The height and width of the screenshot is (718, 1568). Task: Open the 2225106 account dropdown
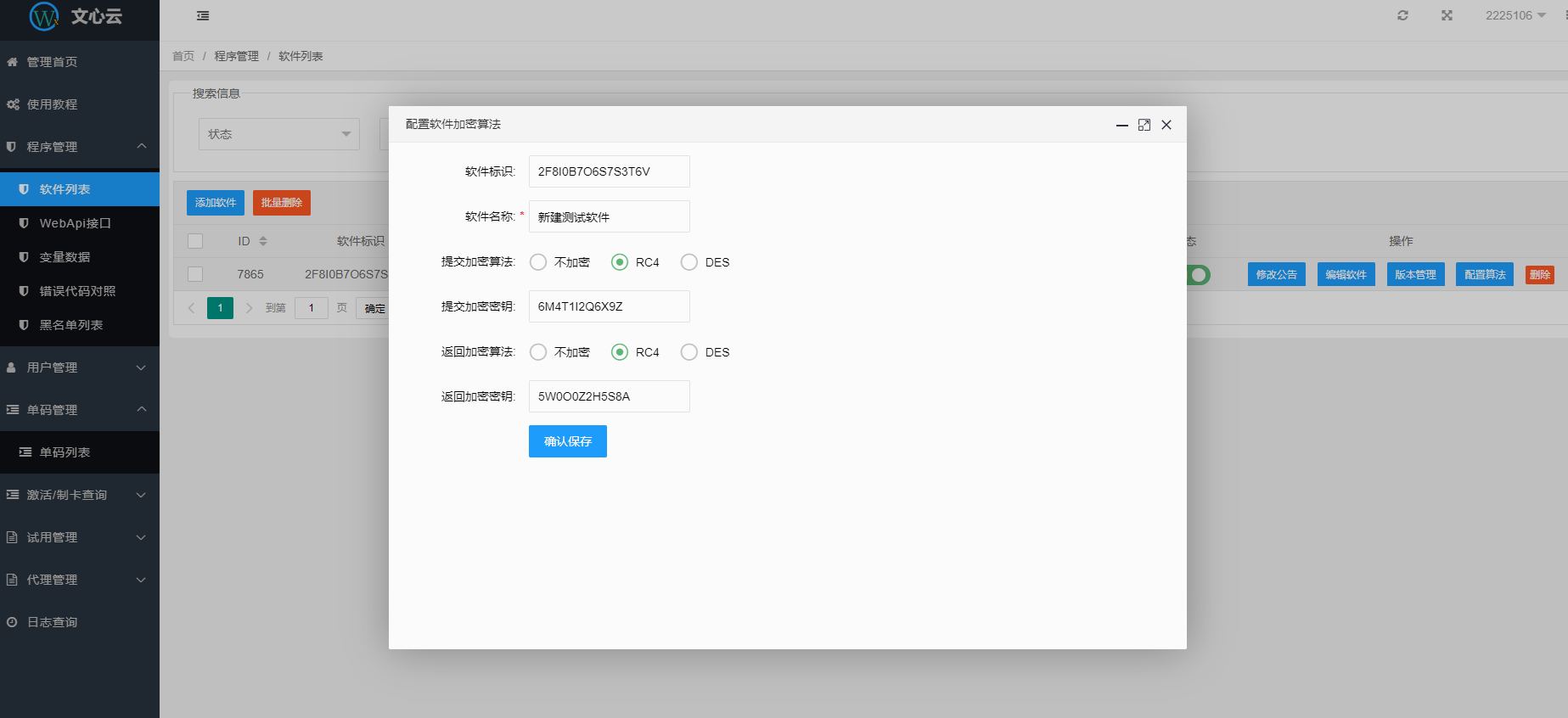[1515, 15]
